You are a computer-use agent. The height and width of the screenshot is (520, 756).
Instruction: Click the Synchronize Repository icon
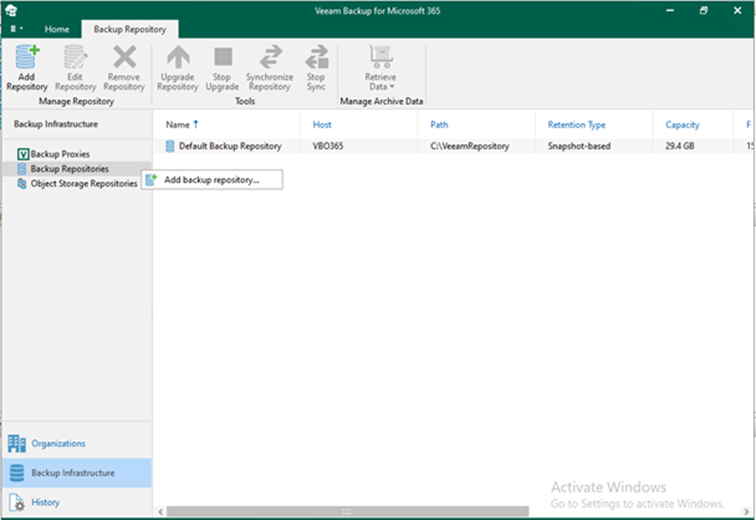pos(270,57)
